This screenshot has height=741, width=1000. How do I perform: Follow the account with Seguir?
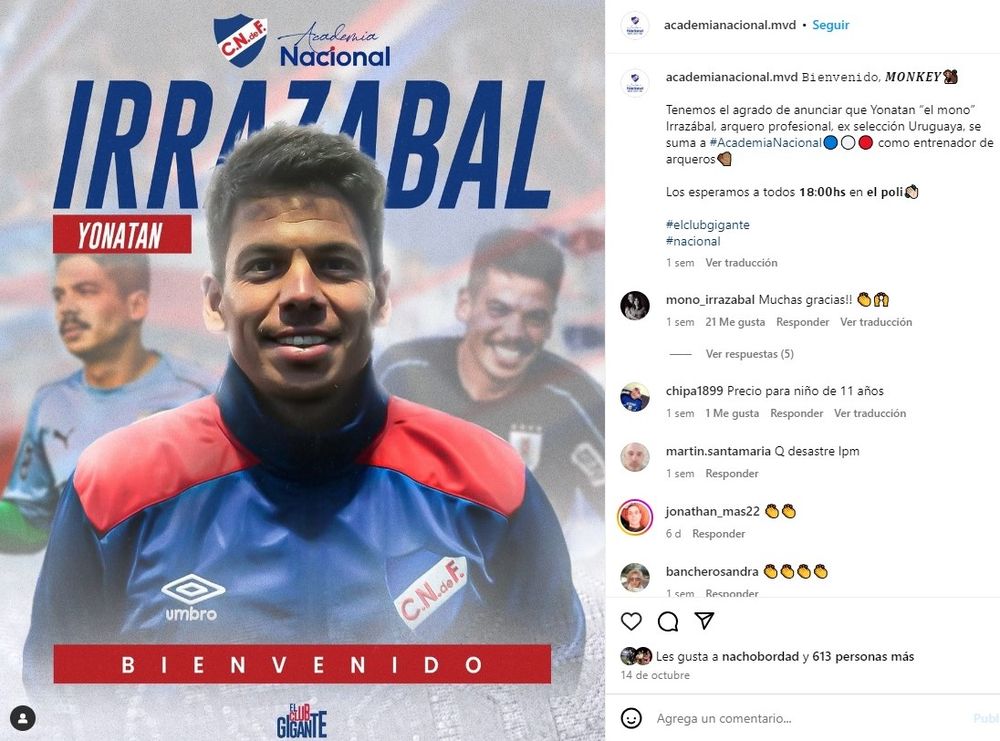pyautogui.click(x=830, y=25)
